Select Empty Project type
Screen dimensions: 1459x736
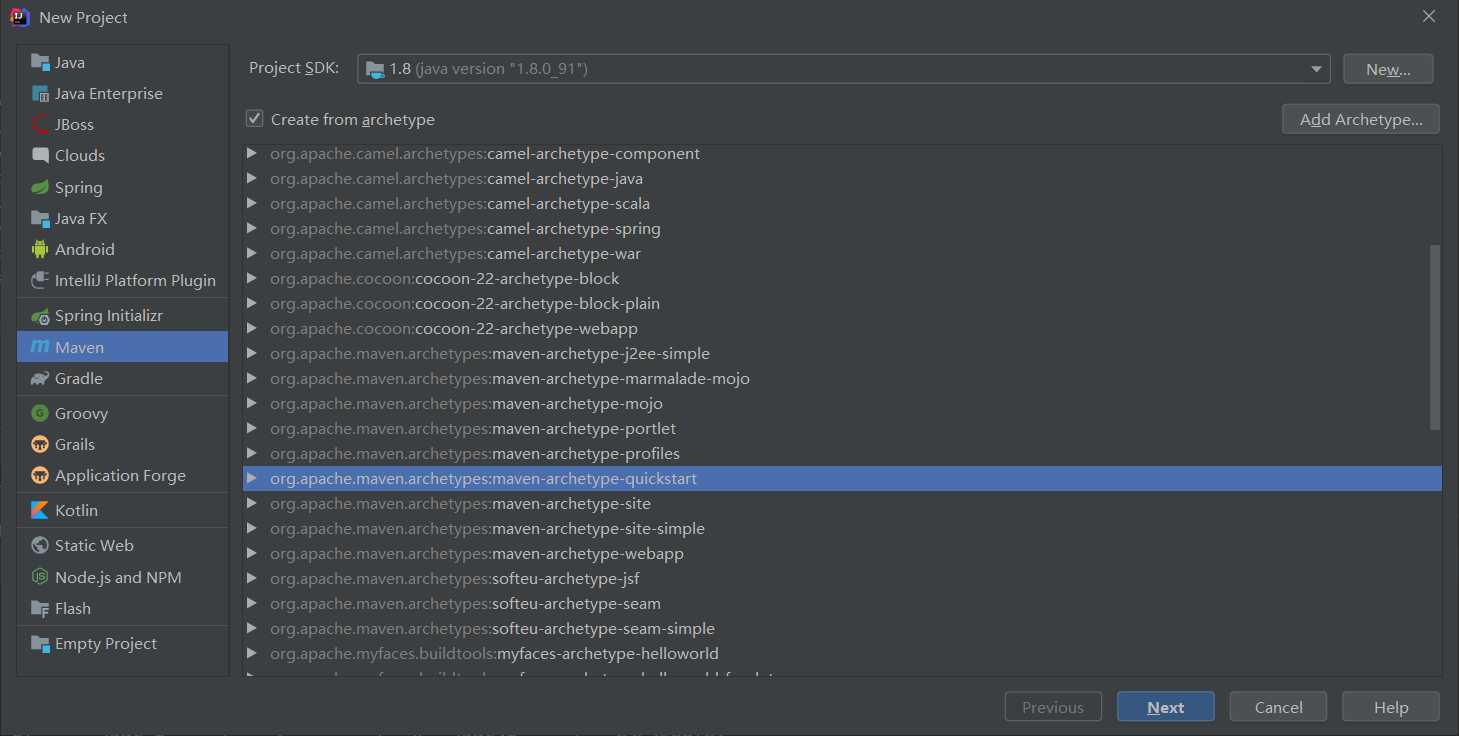[x=123, y=643]
